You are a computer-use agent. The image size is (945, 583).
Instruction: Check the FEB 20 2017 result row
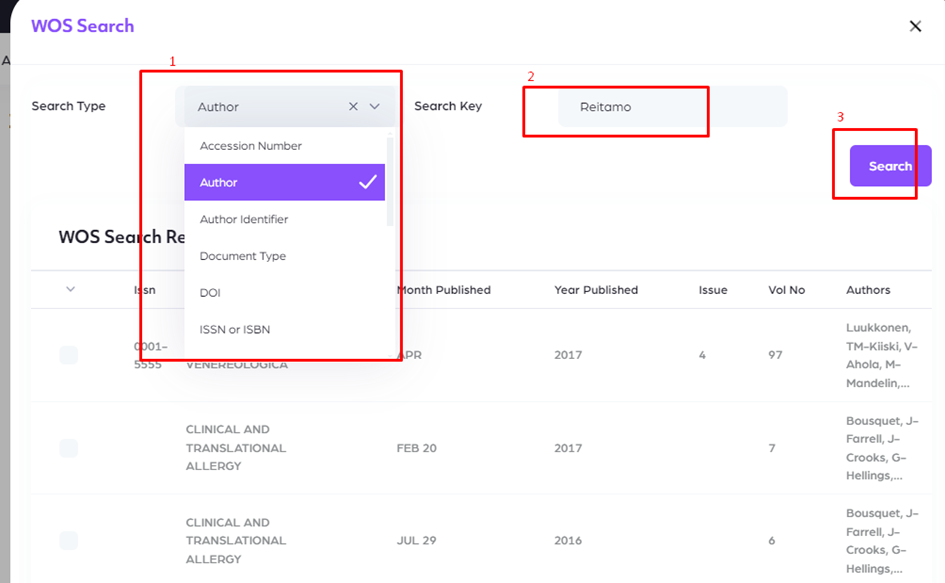click(69, 448)
